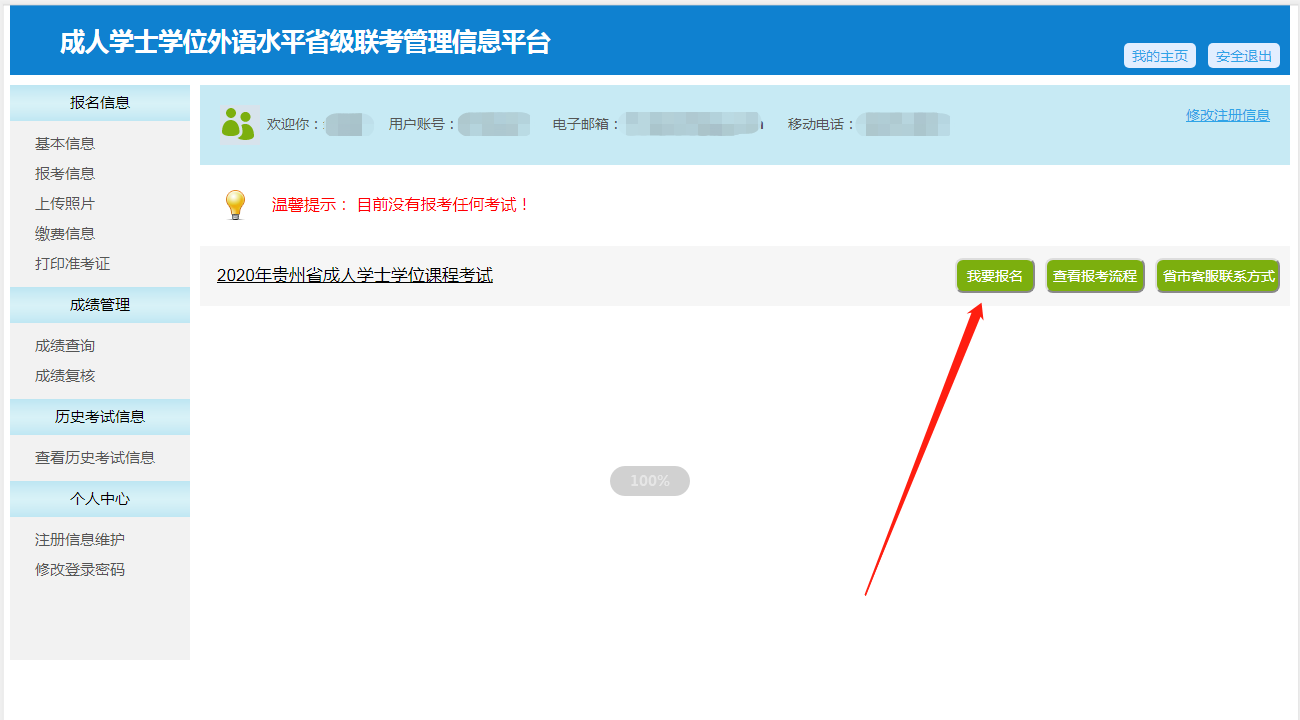
Task: Open 查看历史考试信息 sidebar item
Action: [x=95, y=458]
